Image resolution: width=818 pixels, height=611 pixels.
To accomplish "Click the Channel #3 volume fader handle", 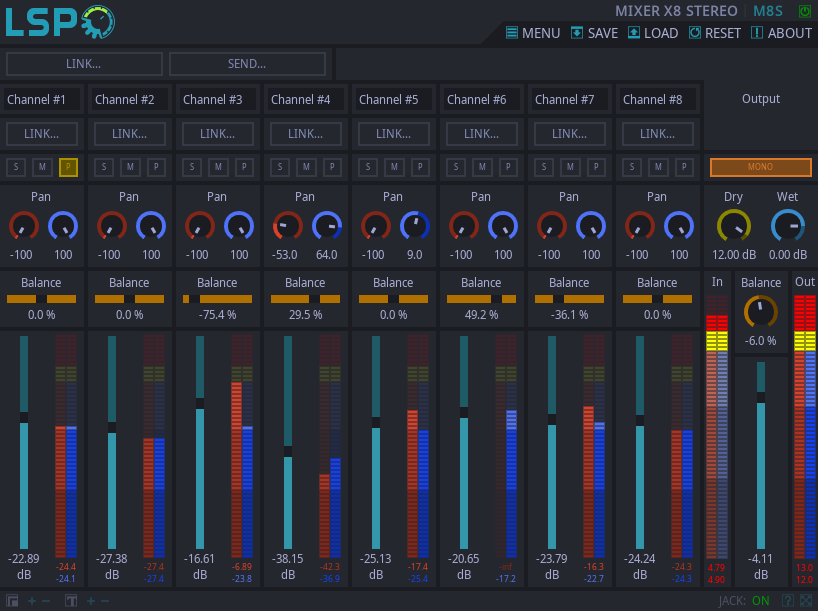I will pos(200,403).
